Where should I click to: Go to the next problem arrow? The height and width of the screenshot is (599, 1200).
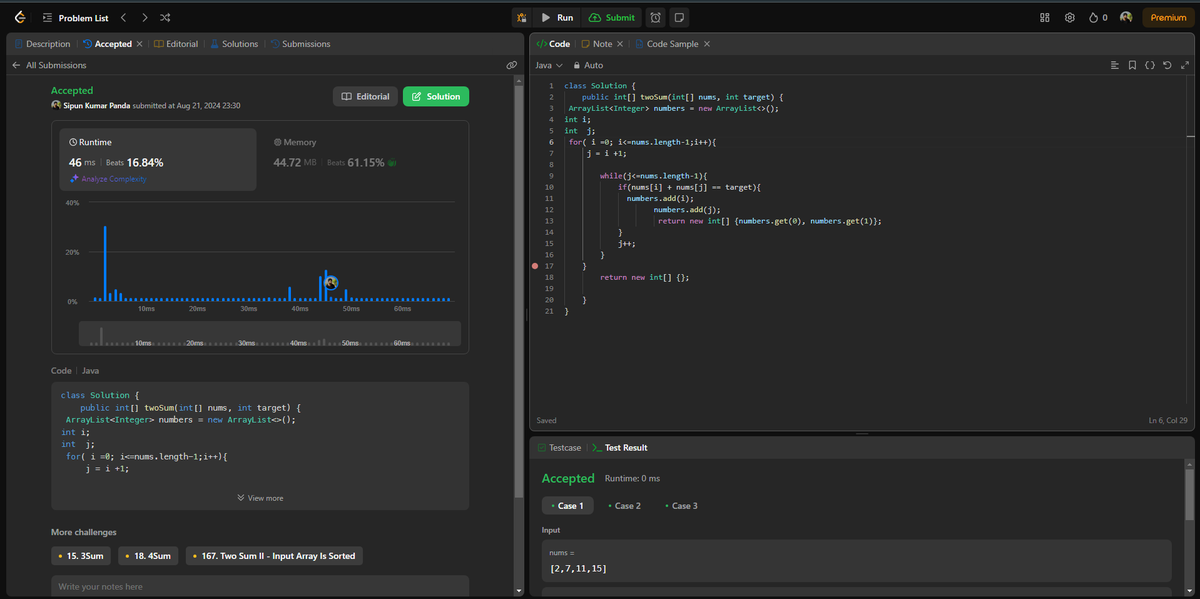(x=144, y=17)
